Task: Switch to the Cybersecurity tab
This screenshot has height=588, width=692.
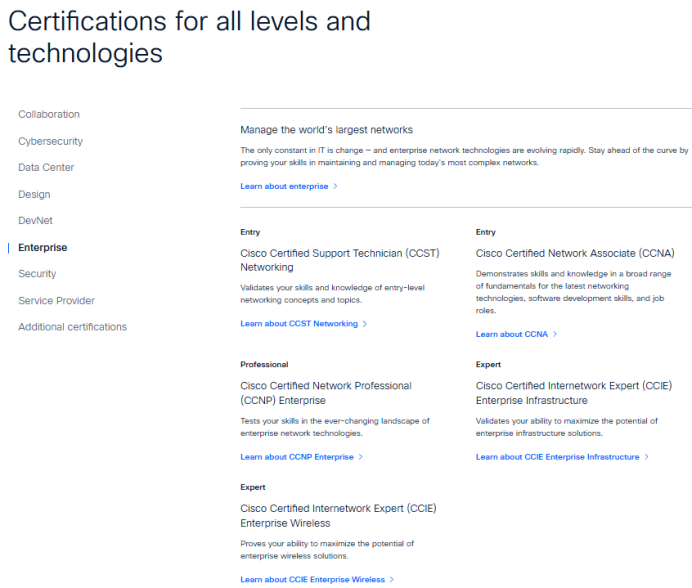Action: (x=50, y=141)
